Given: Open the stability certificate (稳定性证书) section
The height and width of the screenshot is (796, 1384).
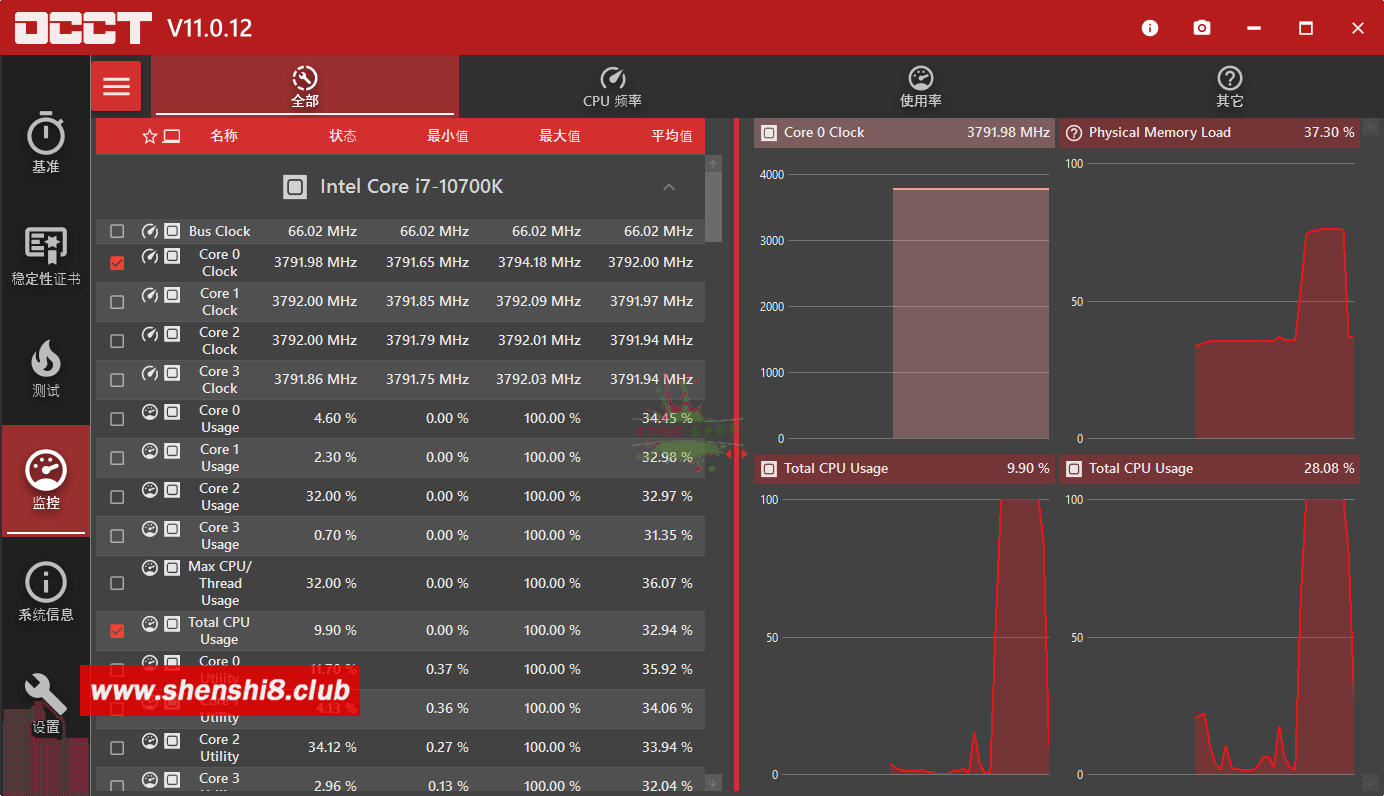Looking at the screenshot, I should [x=46, y=256].
